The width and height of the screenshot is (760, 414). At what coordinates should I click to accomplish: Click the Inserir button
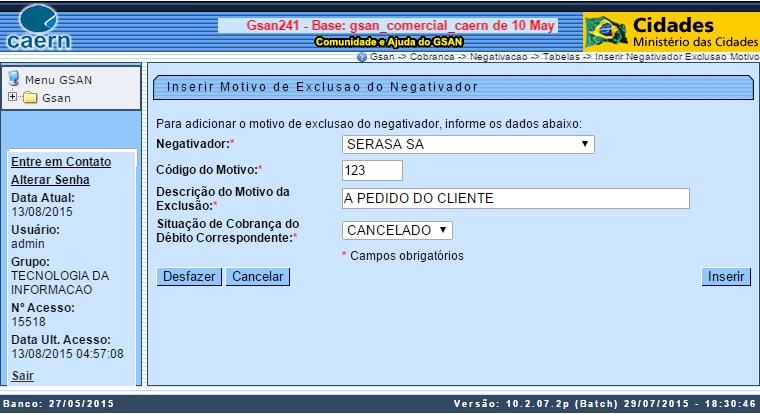click(726, 277)
